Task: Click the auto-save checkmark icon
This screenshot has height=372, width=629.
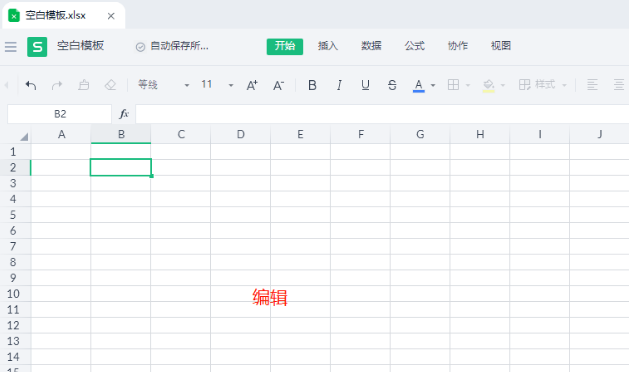Action: click(140, 47)
